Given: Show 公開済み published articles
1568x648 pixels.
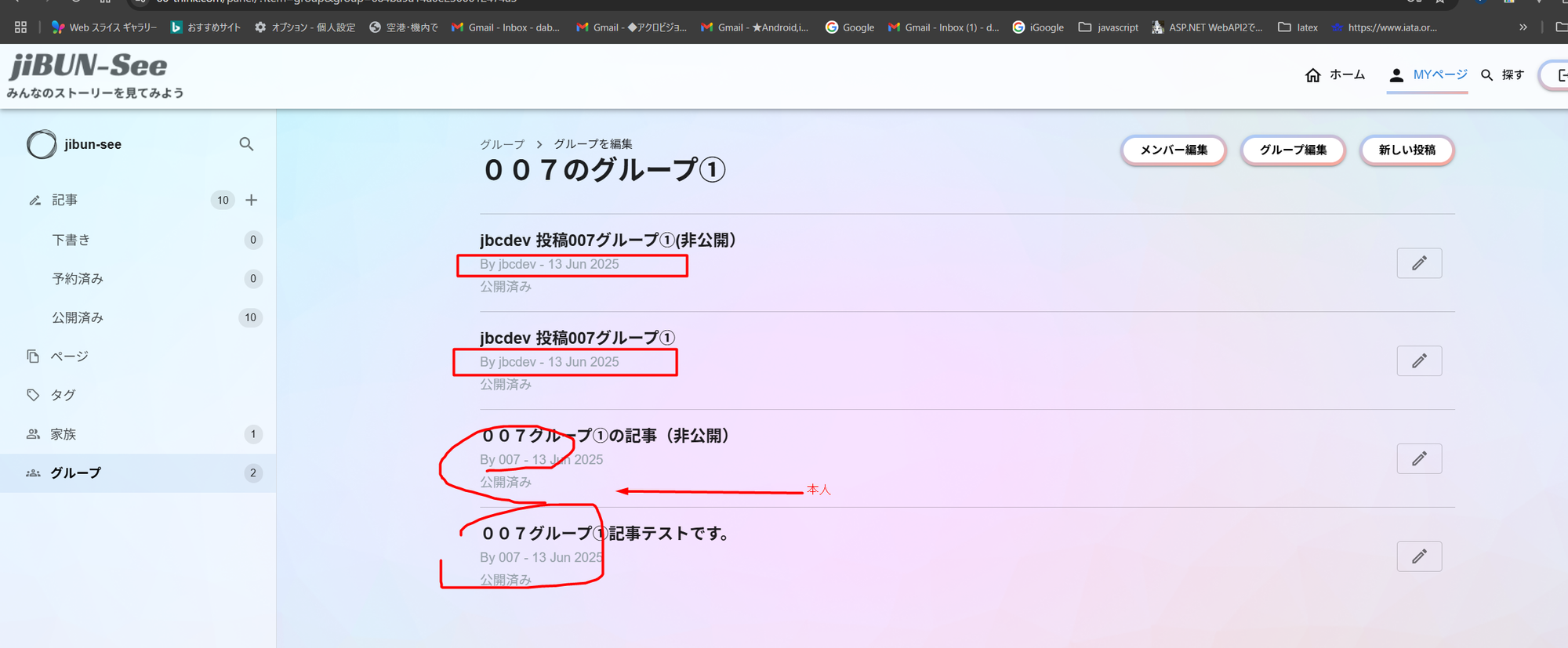Looking at the screenshot, I should click(78, 317).
